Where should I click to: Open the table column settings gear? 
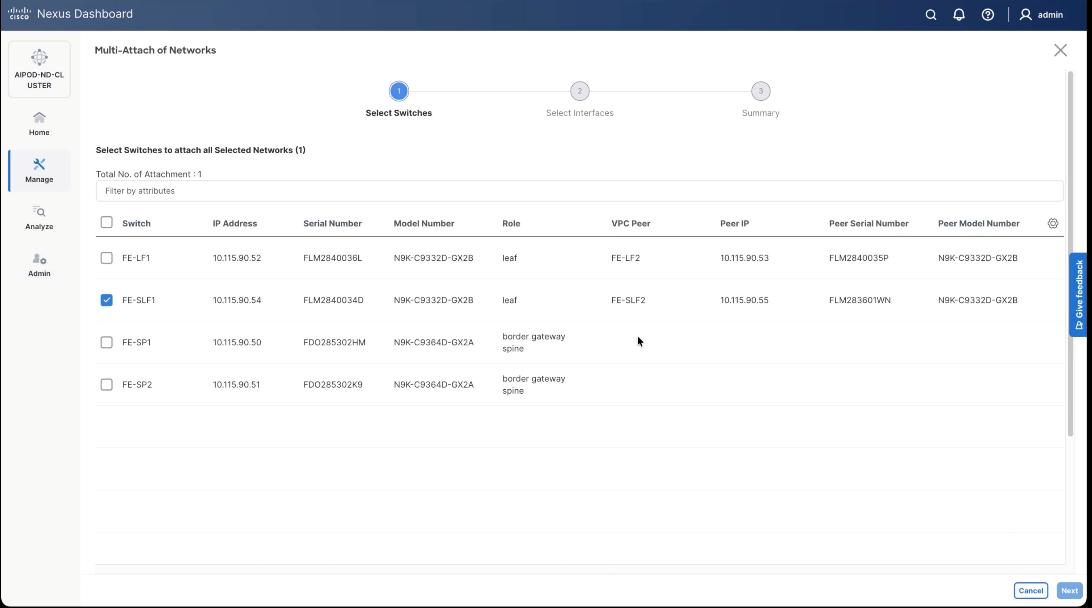(1052, 222)
